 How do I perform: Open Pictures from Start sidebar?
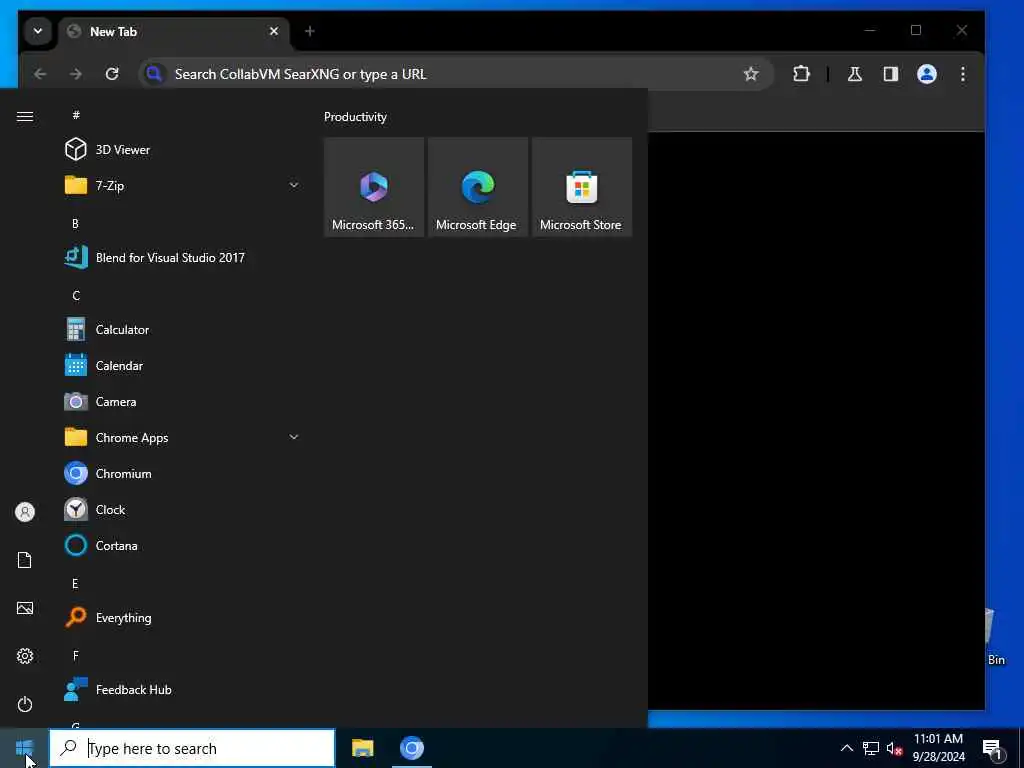point(25,608)
